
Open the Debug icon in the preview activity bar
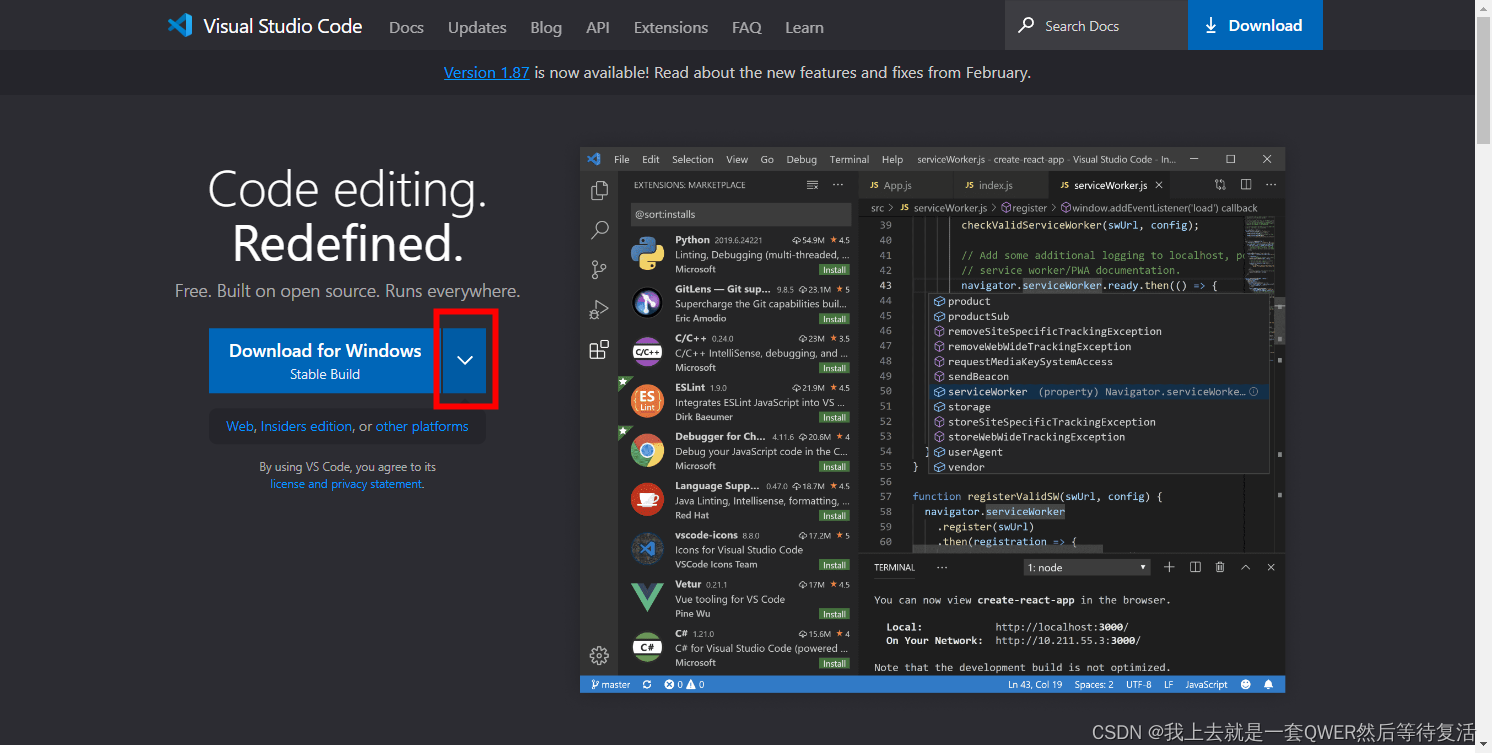pyautogui.click(x=599, y=309)
